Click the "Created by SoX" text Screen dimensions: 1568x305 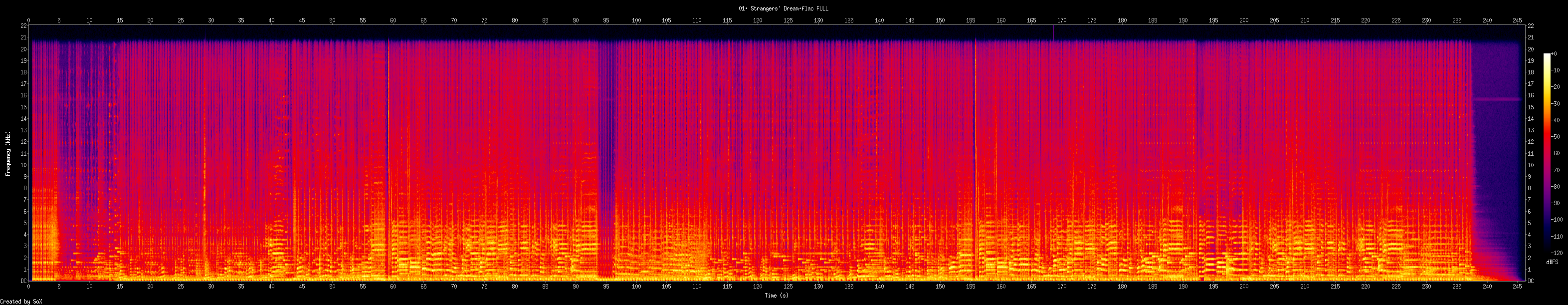click(21, 302)
